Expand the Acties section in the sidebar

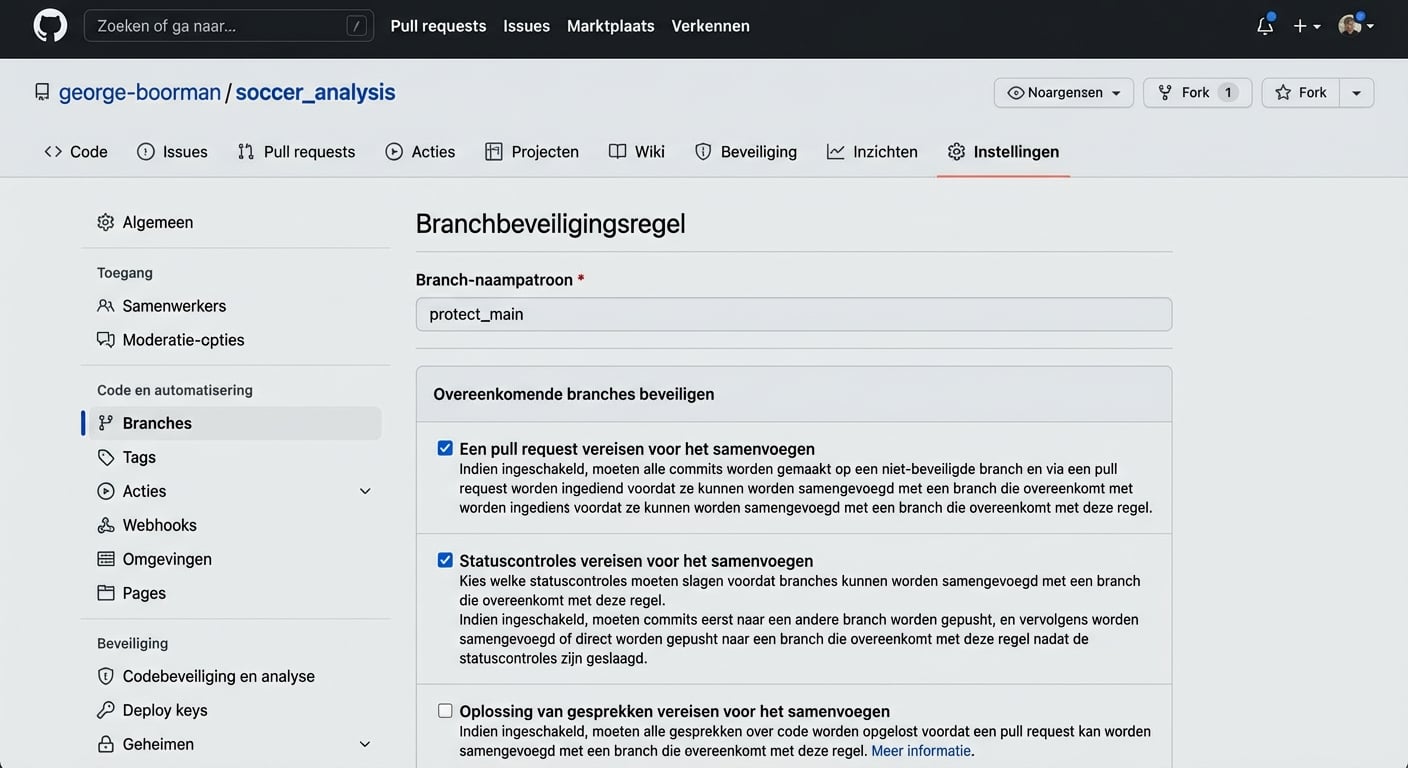pyautogui.click(x=365, y=490)
